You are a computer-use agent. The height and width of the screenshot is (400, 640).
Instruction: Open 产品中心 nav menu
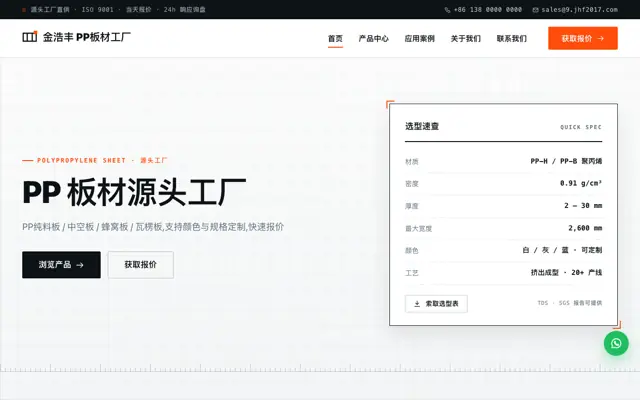(373, 38)
